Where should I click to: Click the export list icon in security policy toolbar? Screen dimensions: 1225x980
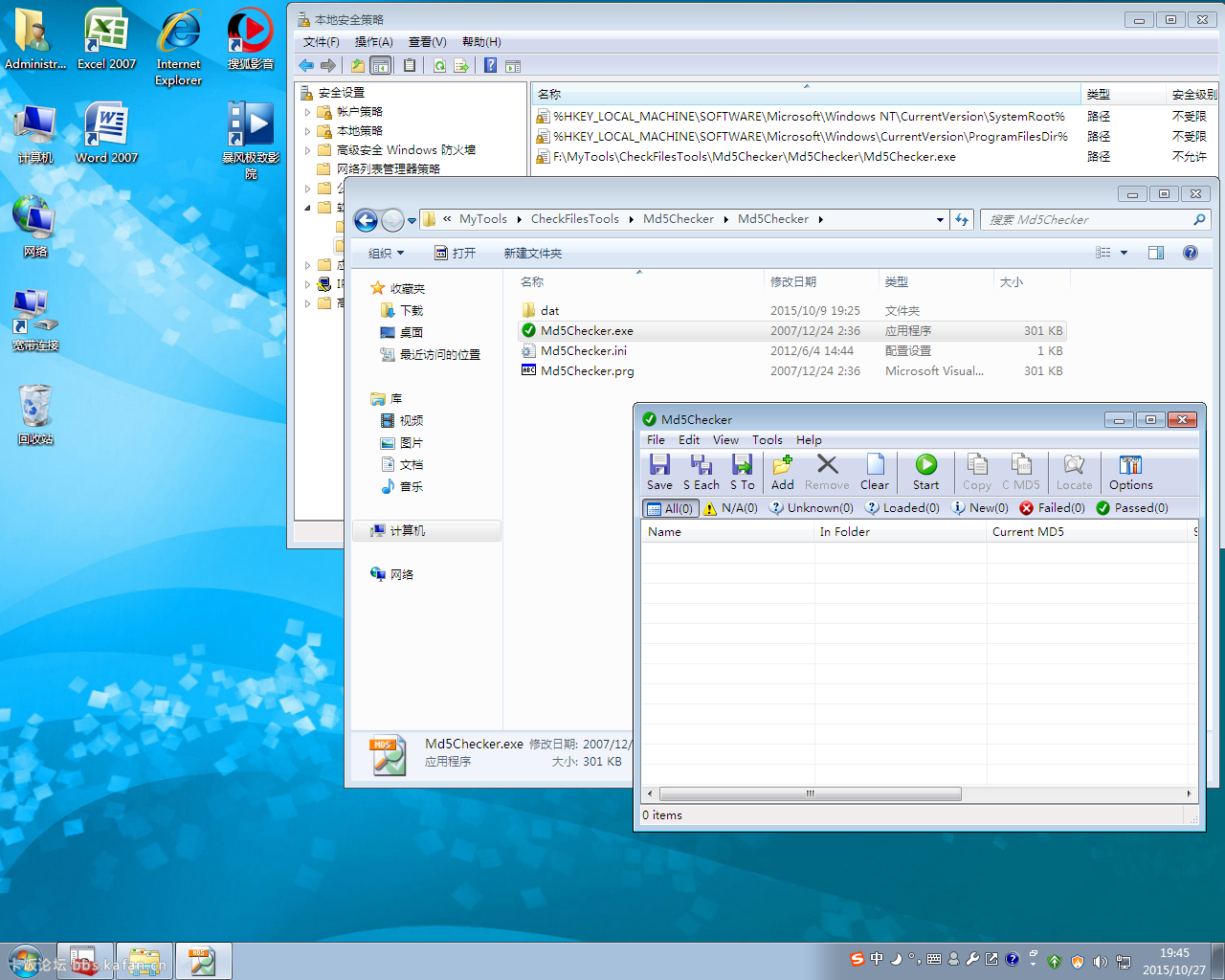point(461,65)
